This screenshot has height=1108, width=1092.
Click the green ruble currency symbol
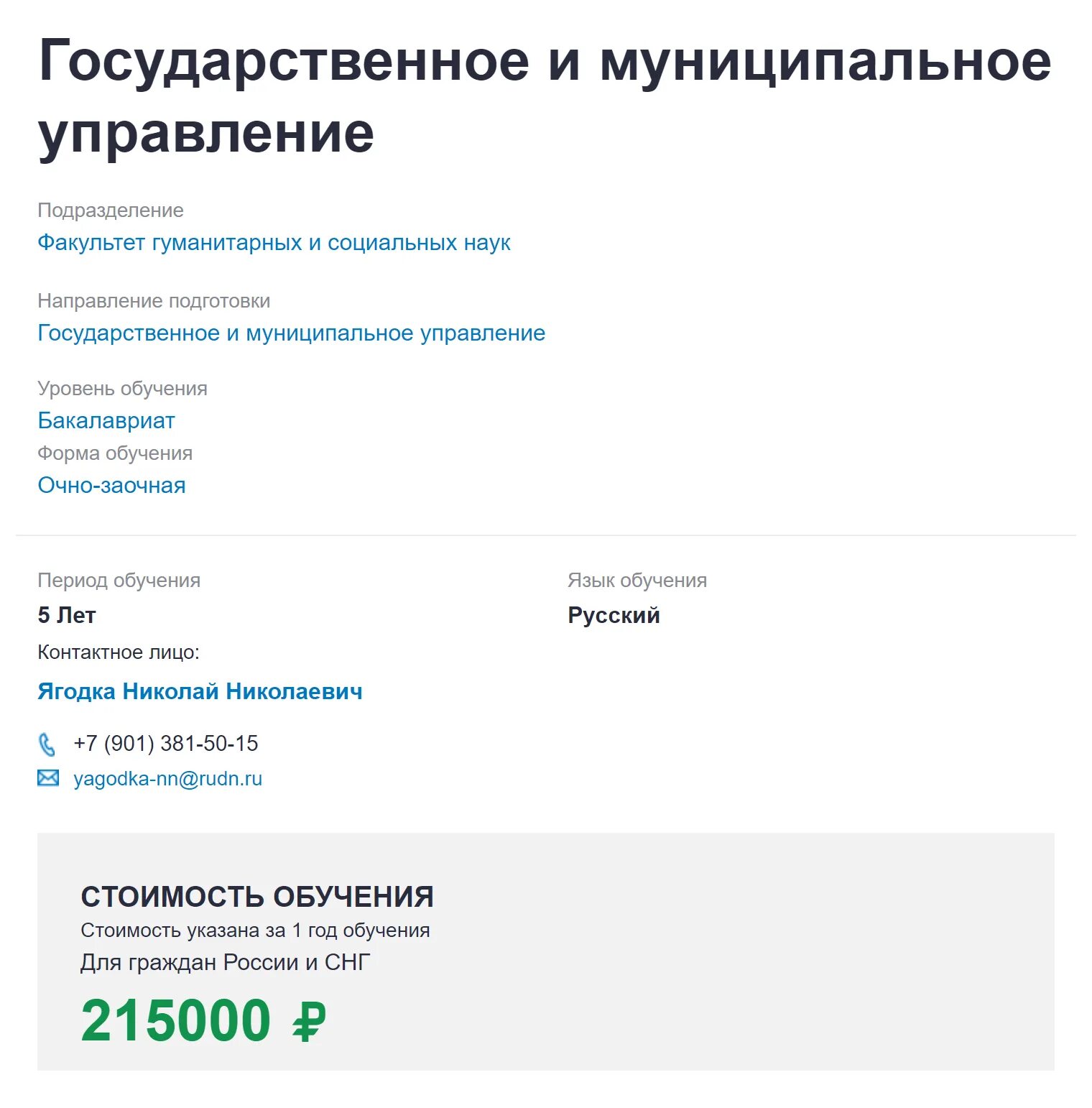pyautogui.click(x=309, y=1021)
